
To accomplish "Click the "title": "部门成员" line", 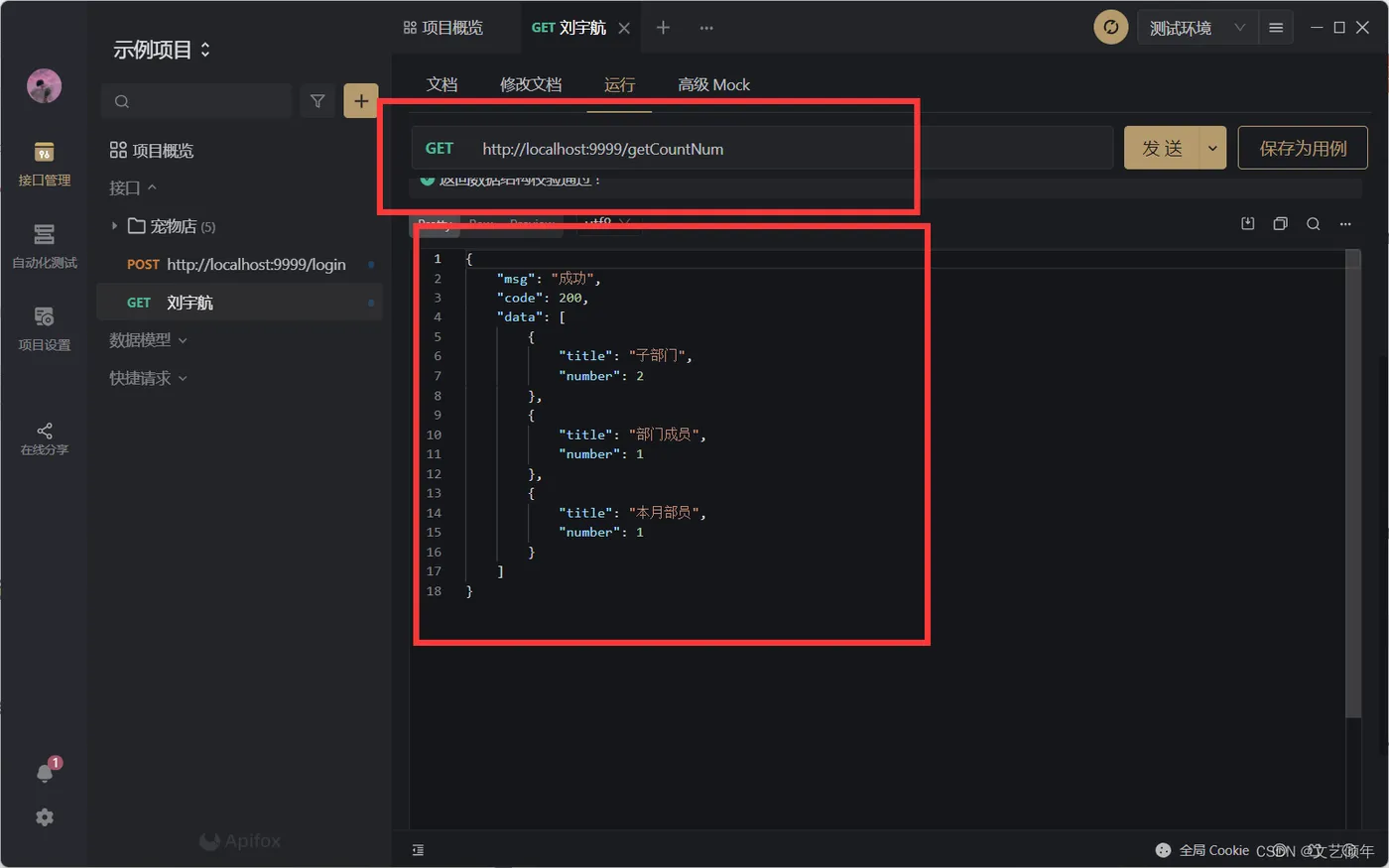I will click(632, 434).
